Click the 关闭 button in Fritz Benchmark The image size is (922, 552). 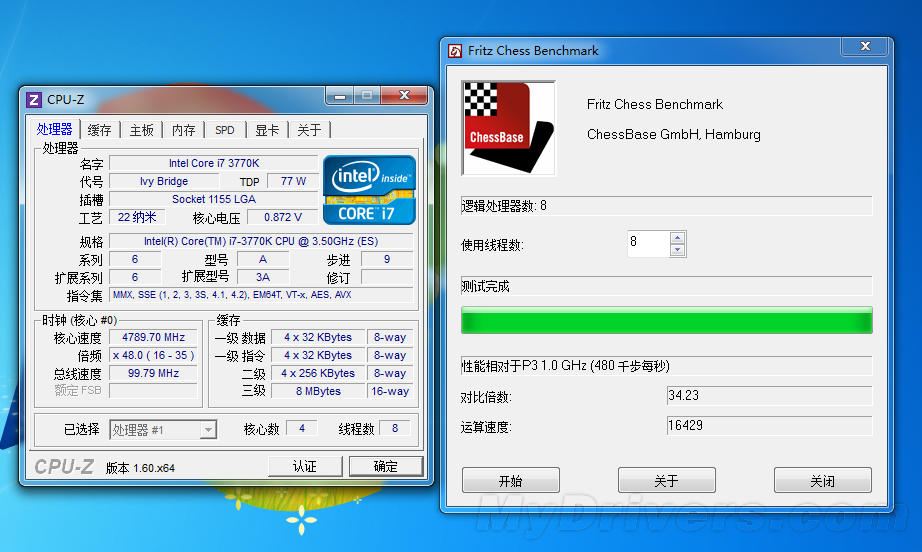point(822,481)
